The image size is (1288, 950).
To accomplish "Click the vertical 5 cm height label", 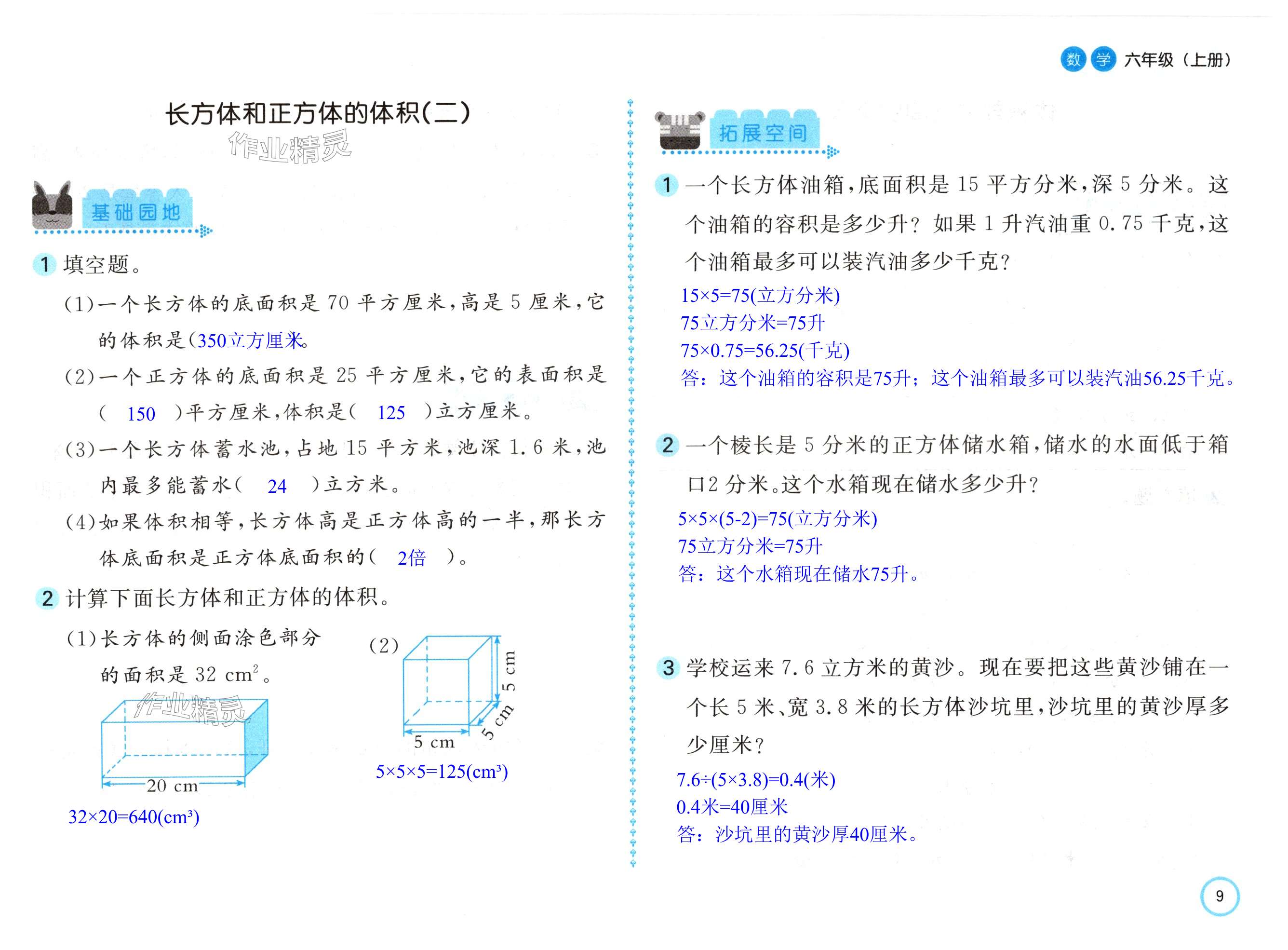I will (x=509, y=671).
